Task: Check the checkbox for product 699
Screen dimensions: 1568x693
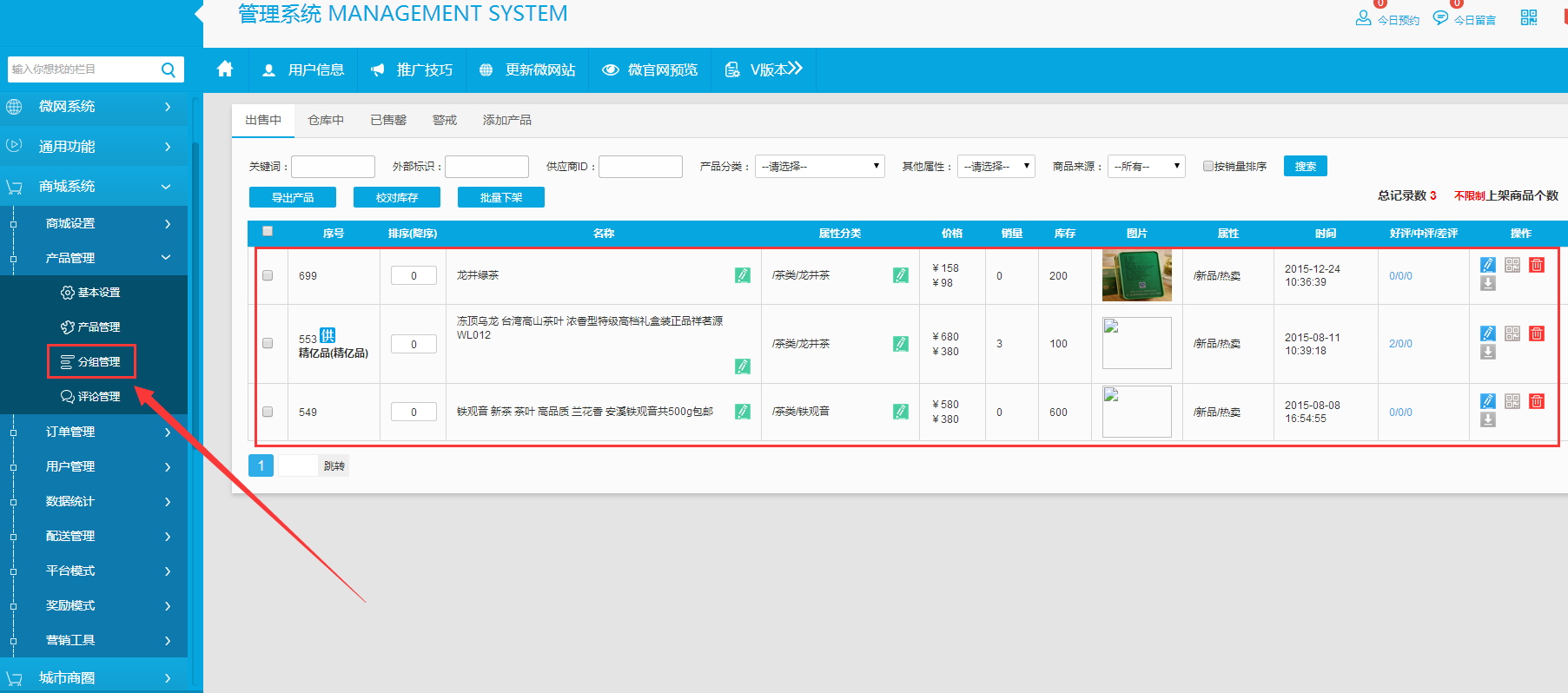Action: pos(268,275)
